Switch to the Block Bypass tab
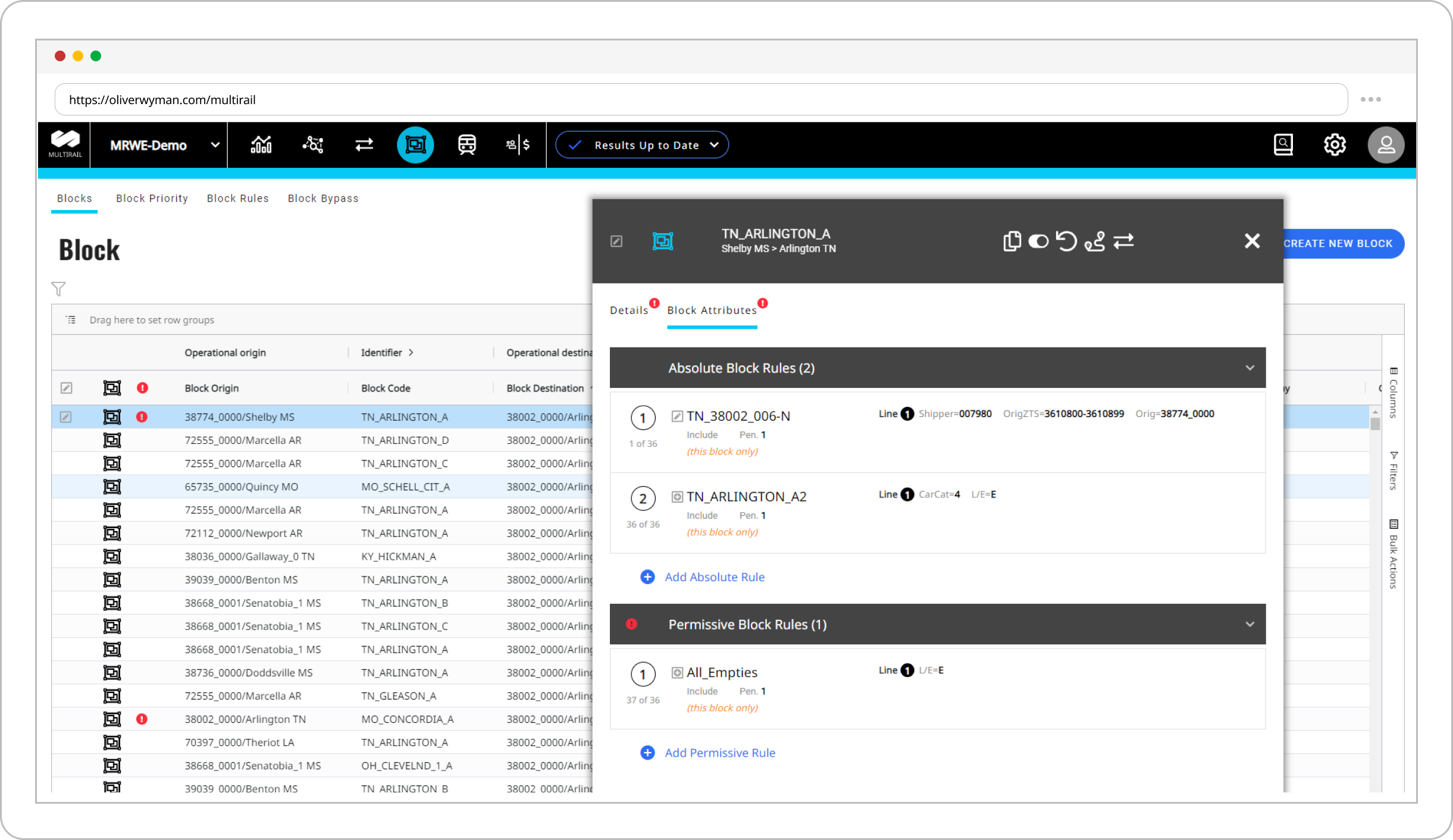This screenshot has height=840, width=1453. pos(323,199)
